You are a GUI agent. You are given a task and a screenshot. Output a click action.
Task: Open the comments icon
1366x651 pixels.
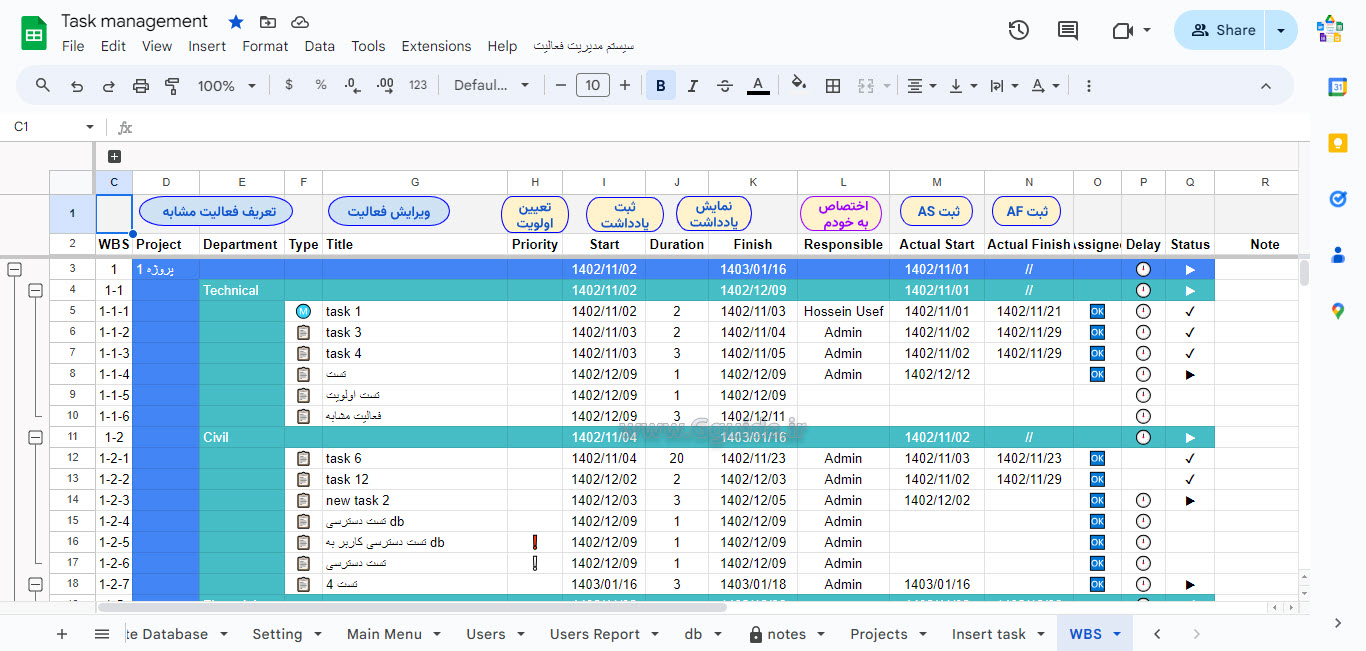click(1068, 30)
